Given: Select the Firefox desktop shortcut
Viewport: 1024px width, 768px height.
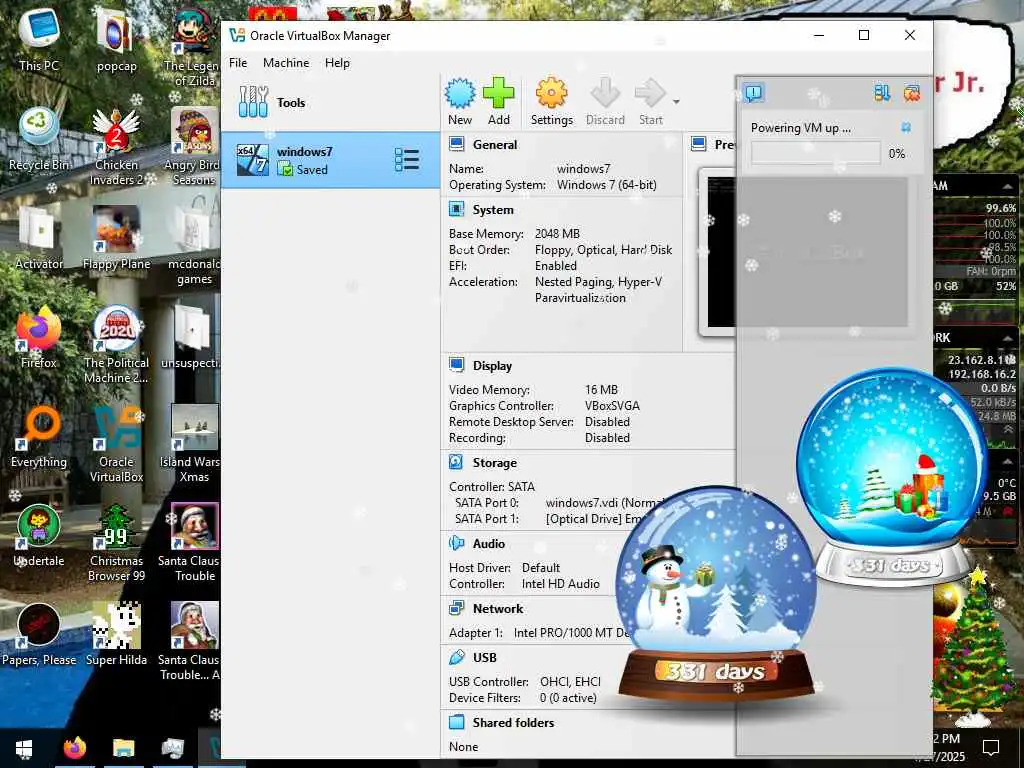Looking at the screenshot, I should tap(39, 337).
